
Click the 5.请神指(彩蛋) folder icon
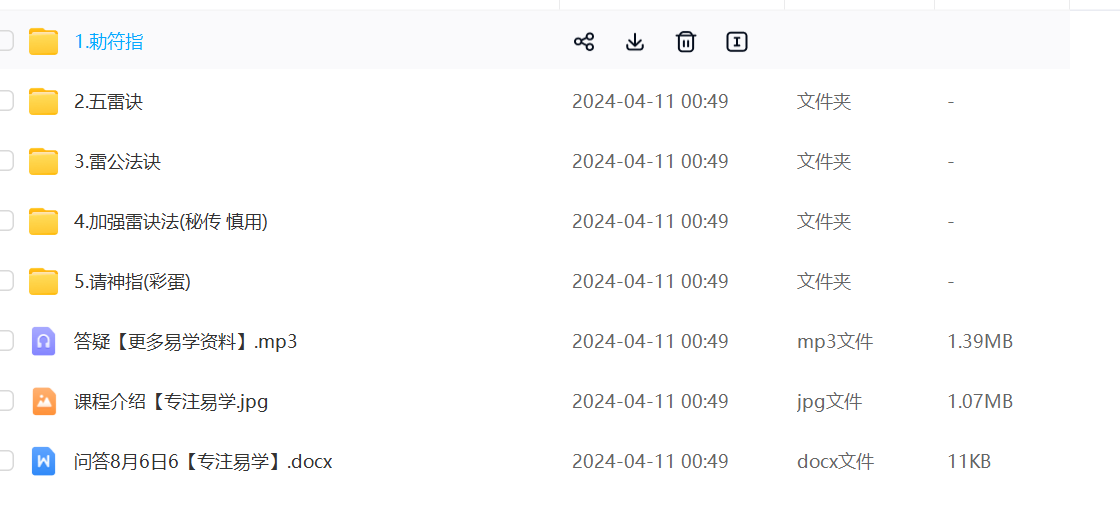click(x=43, y=282)
